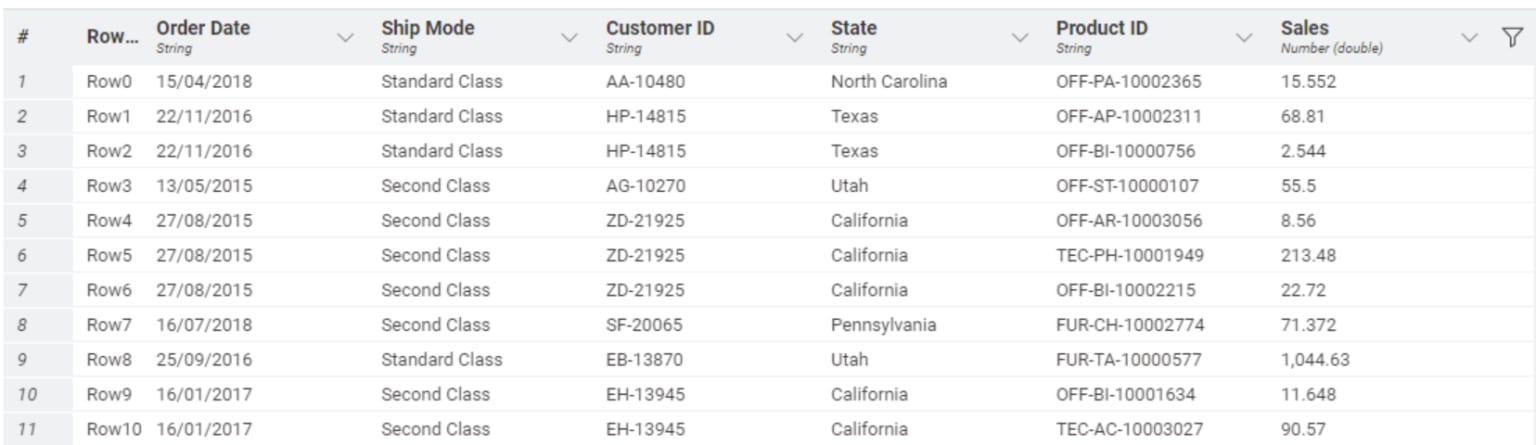Select product cell TEC-PH-10001949
The image size is (1536, 445).
tap(1130, 255)
